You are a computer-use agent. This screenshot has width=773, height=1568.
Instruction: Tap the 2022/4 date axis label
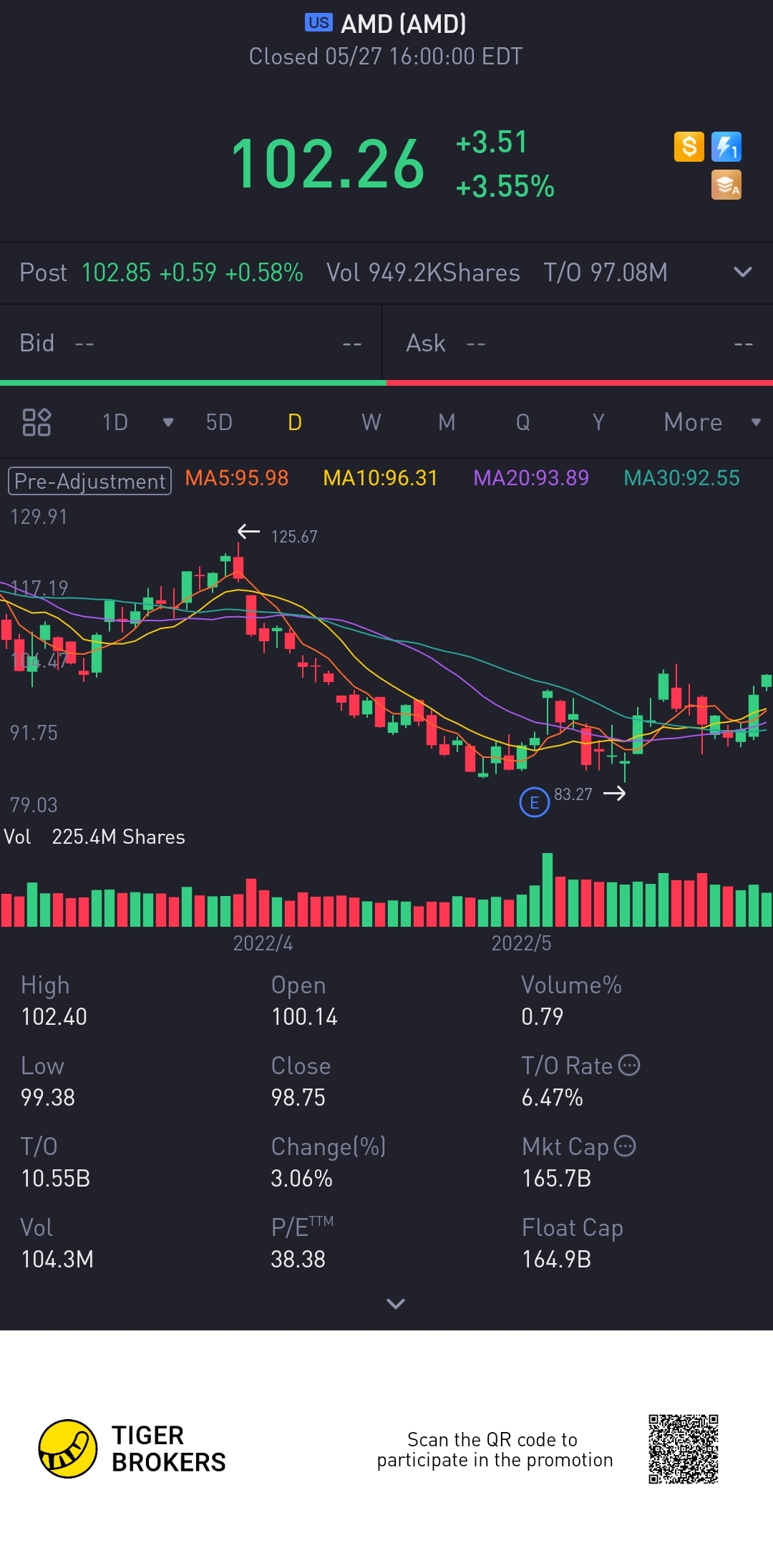[263, 943]
